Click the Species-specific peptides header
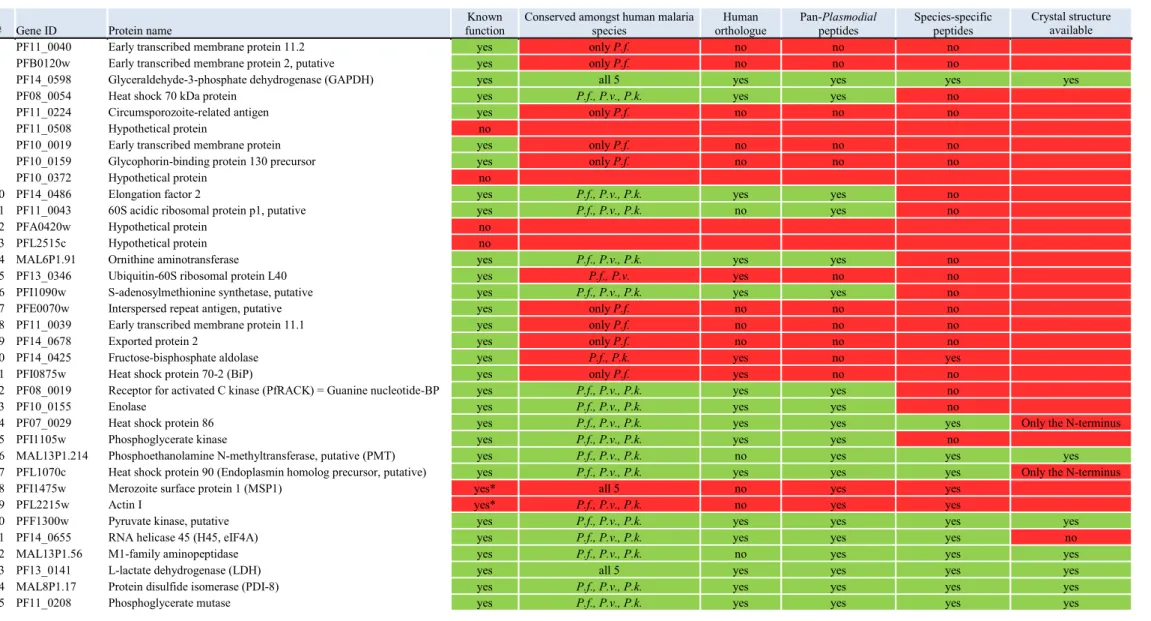Image resolution: width=1151 pixels, height=621 pixels. 952,23
